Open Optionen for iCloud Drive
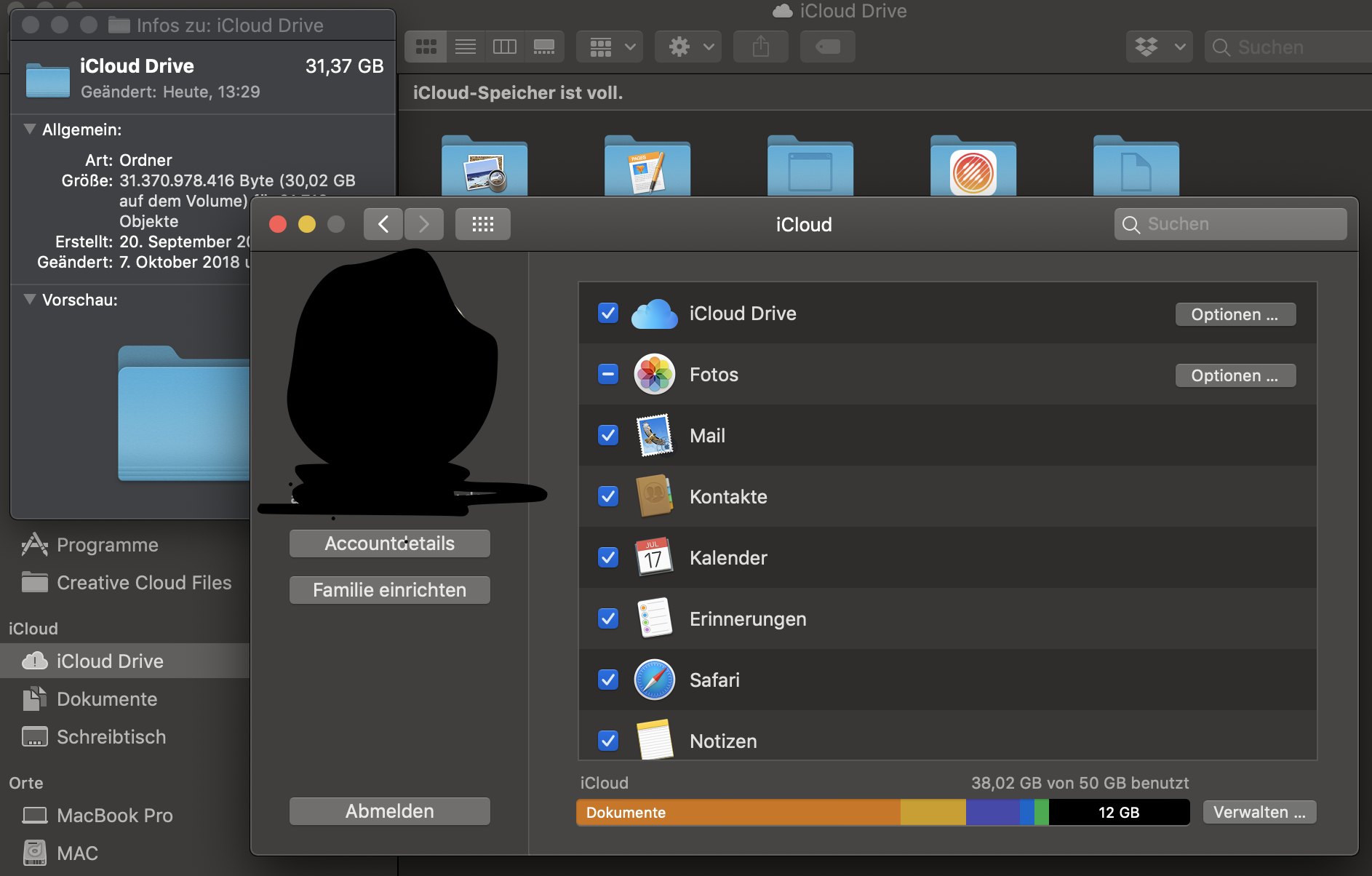 point(1235,314)
